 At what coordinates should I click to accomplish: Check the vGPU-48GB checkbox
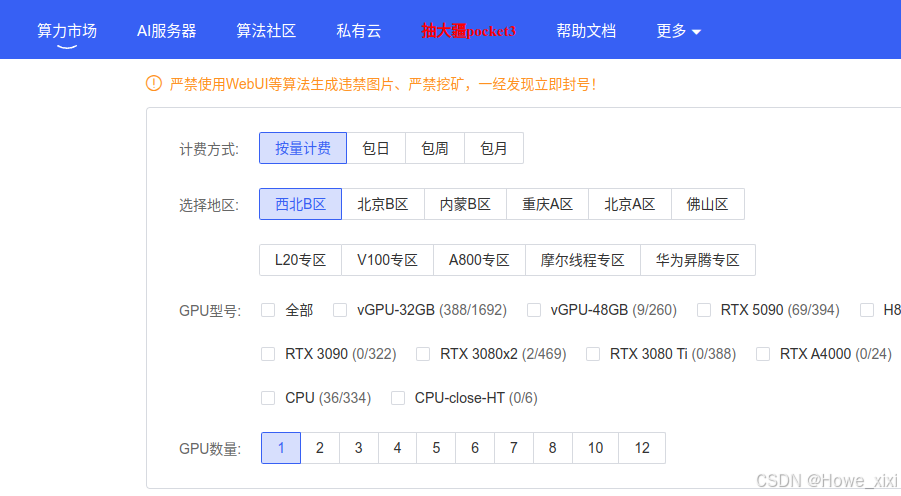tap(534, 310)
